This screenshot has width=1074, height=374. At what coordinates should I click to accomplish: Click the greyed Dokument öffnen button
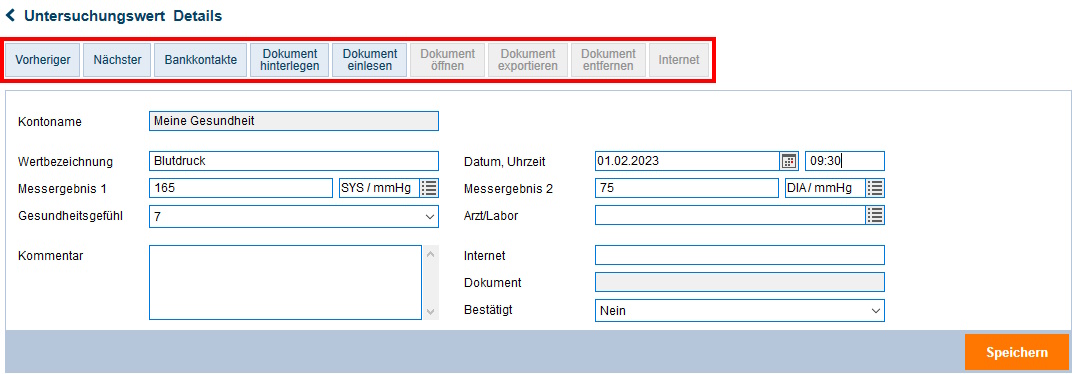(x=448, y=60)
